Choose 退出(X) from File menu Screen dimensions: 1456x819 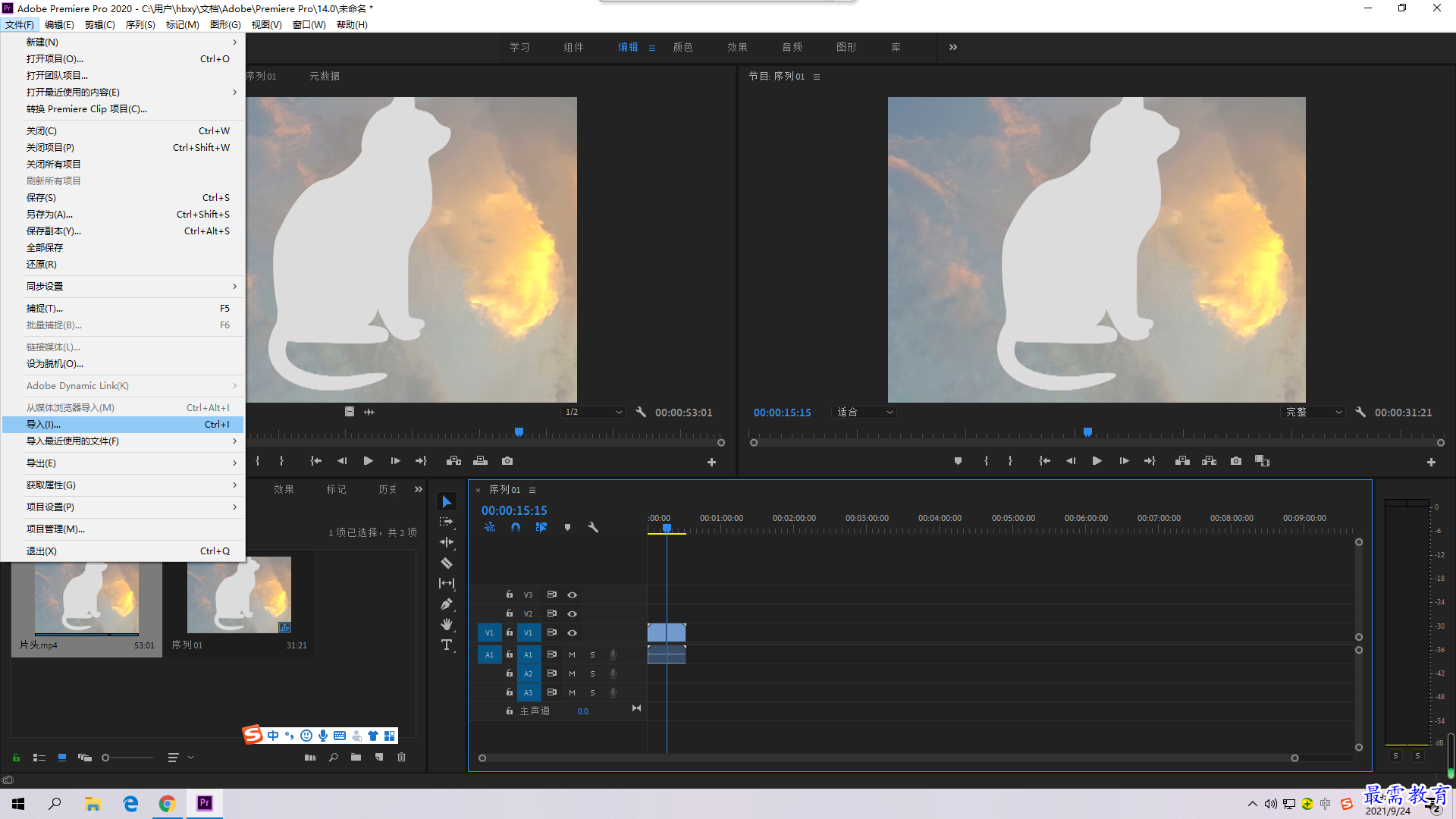(x=123, y=551)
